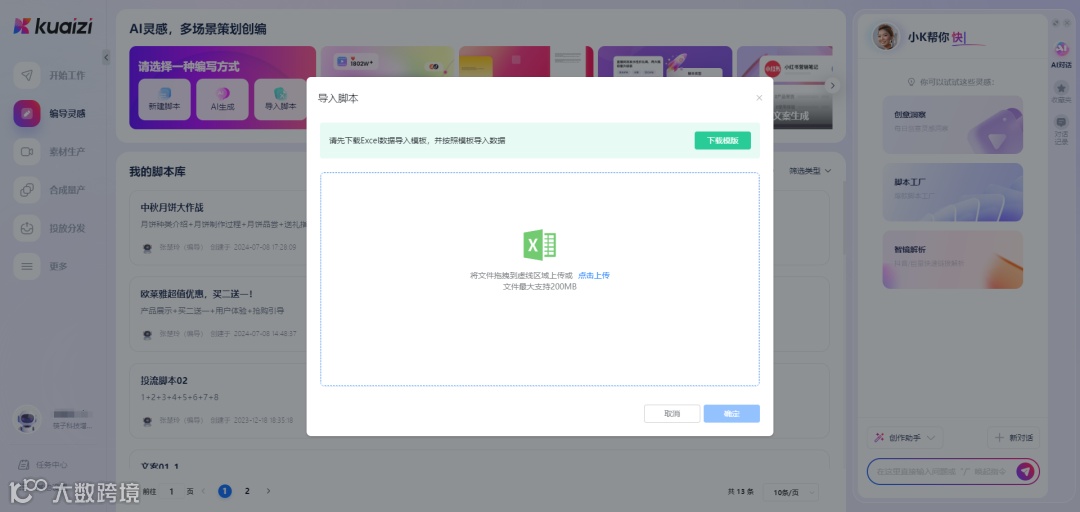Click the 下载模版 button
The image size is (1080, 512).
tap(723, 141)
